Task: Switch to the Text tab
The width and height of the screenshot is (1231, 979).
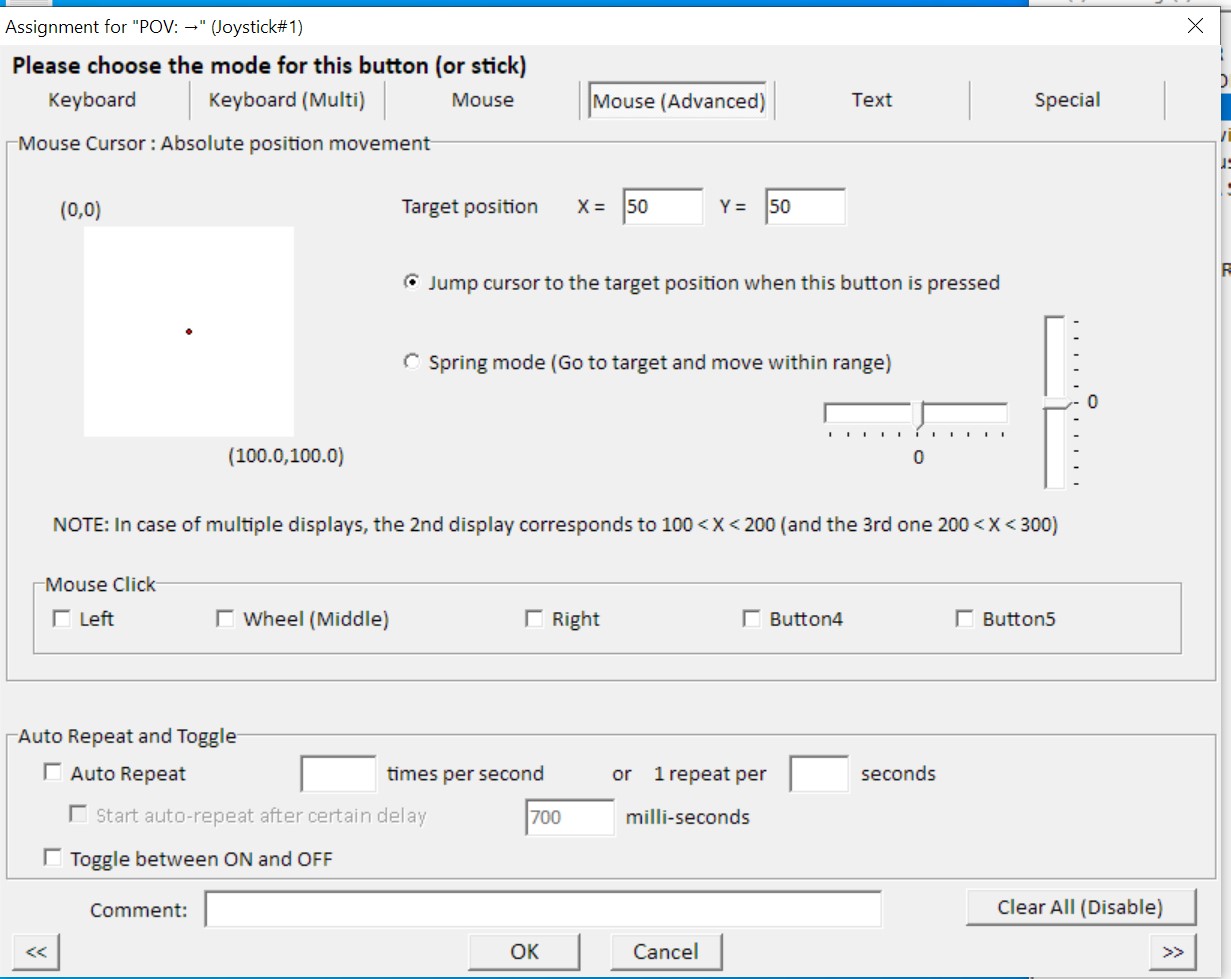Action: coord(872,100)
